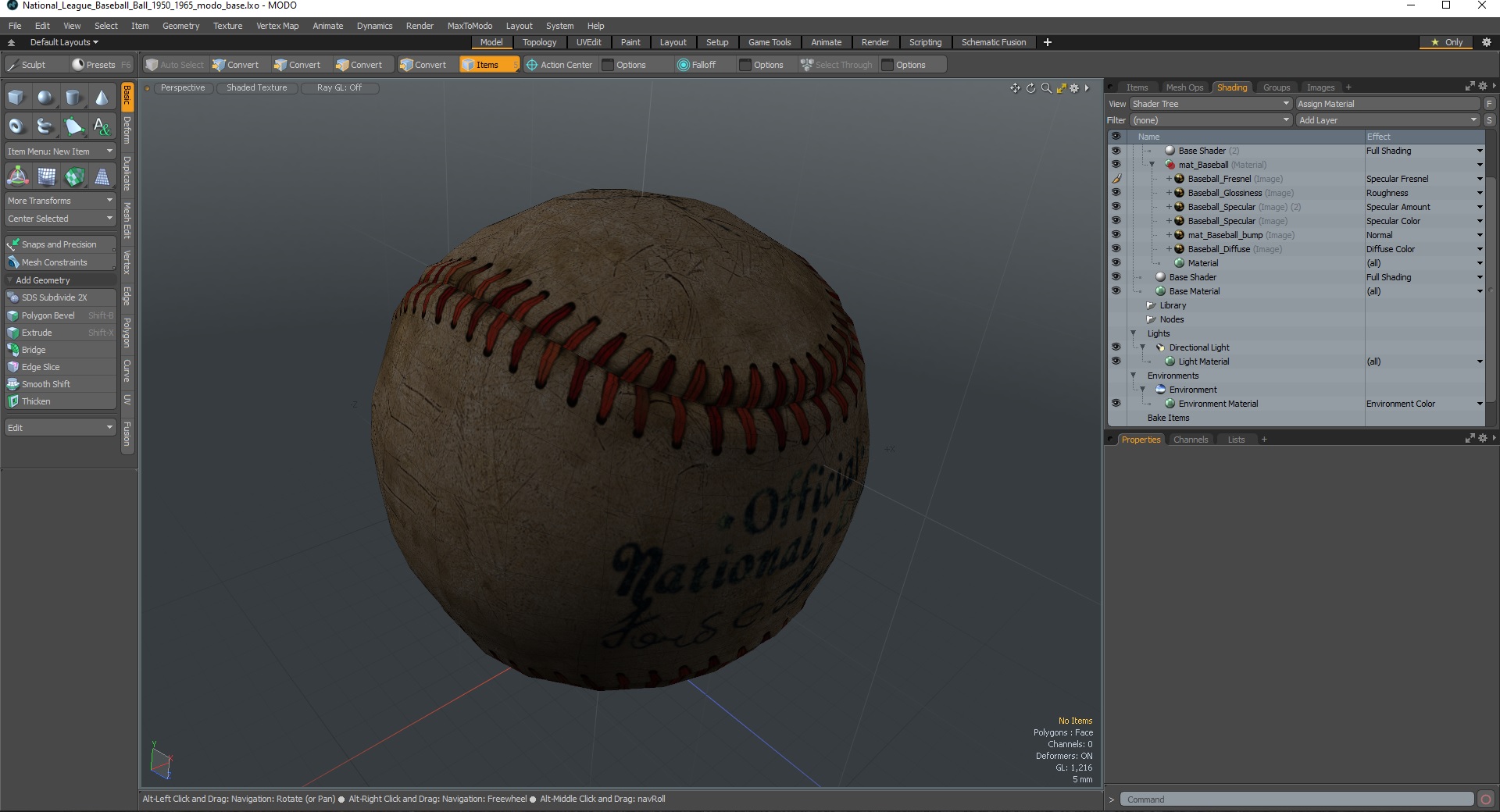Toggle visibility of Baseball_Glossiness layer
The height and width of the screenshot is (812, 1500).
(1116, 193)
